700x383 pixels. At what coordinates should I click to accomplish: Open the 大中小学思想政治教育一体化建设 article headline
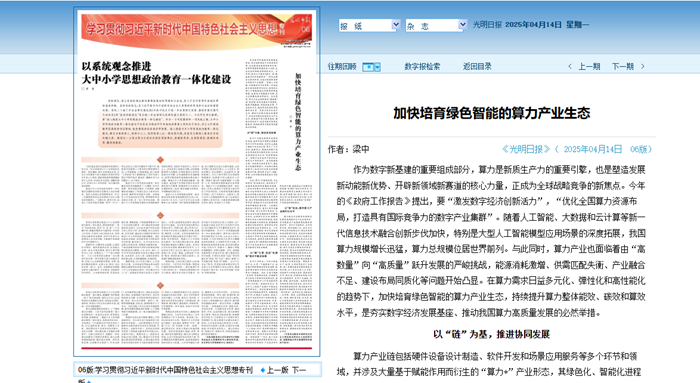pos(156,79)
